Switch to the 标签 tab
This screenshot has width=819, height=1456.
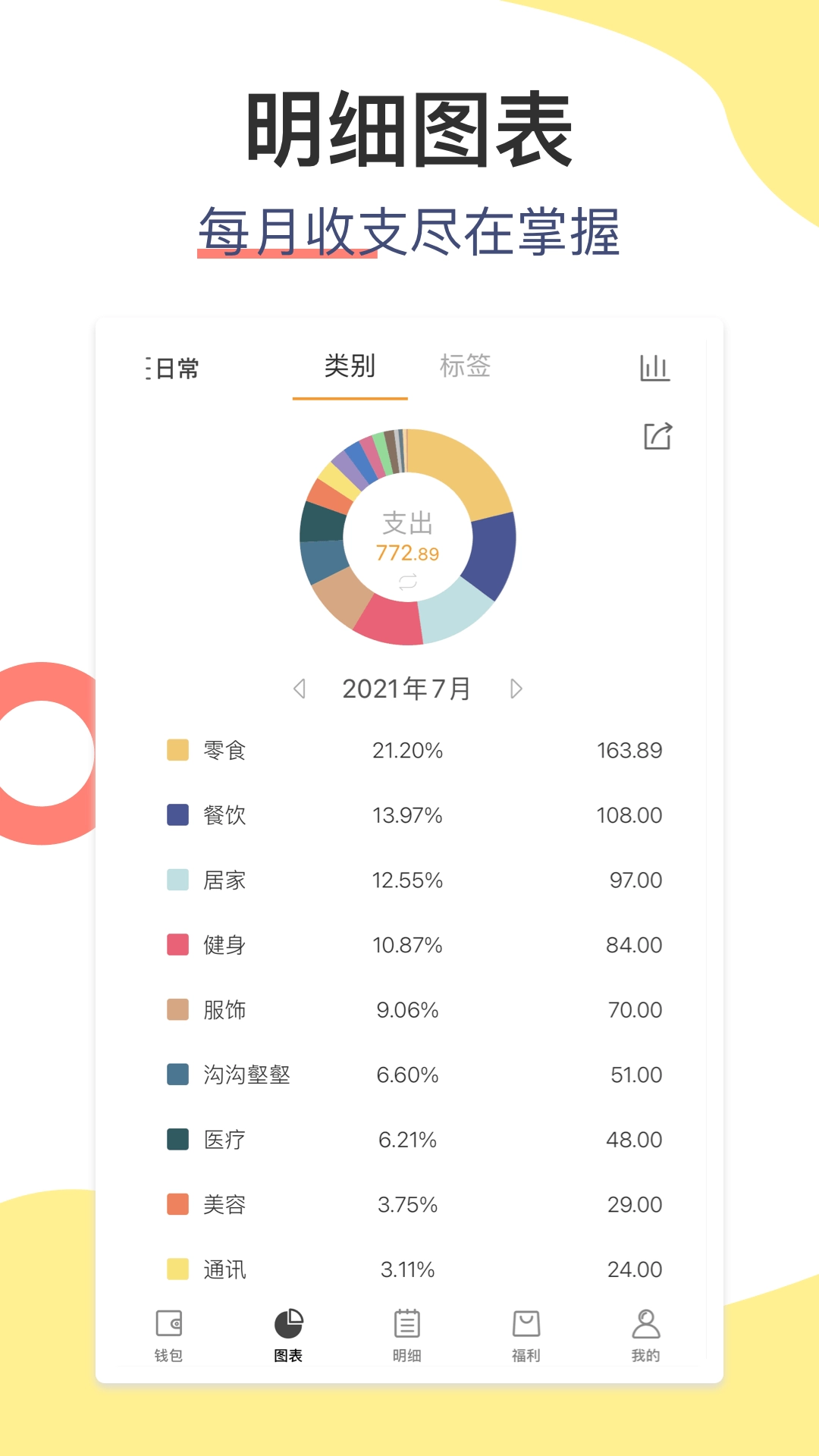coord(465,366)
